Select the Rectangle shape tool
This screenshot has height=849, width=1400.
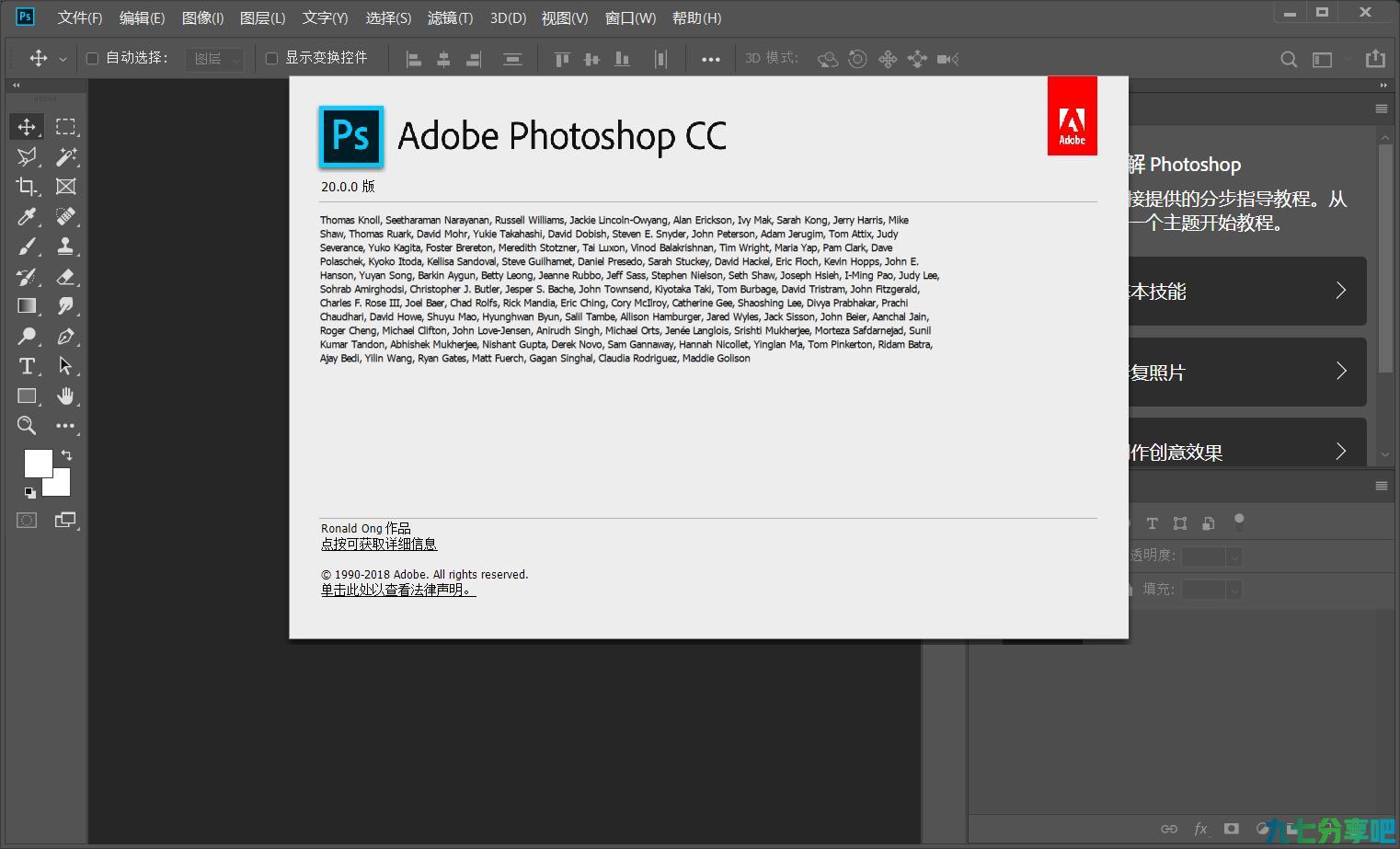point(27,396)
